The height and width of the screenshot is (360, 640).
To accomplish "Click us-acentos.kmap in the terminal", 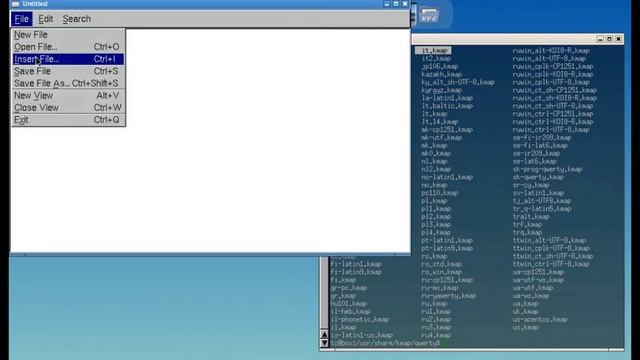I will click(x=540, y=320).
